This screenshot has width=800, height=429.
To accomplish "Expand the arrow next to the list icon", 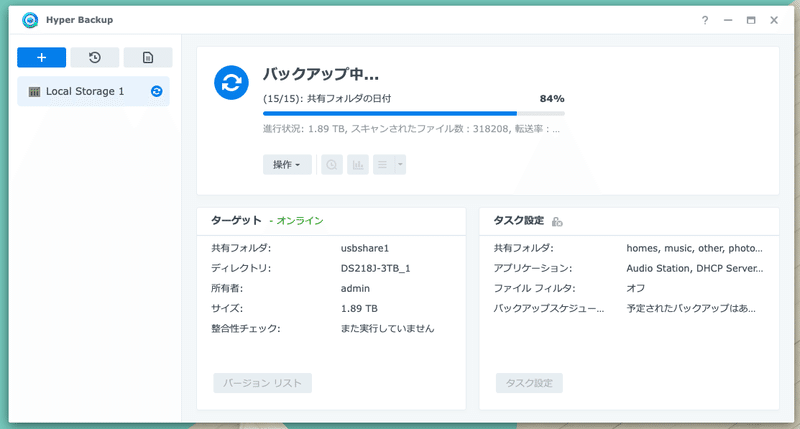I will (400, 164).
